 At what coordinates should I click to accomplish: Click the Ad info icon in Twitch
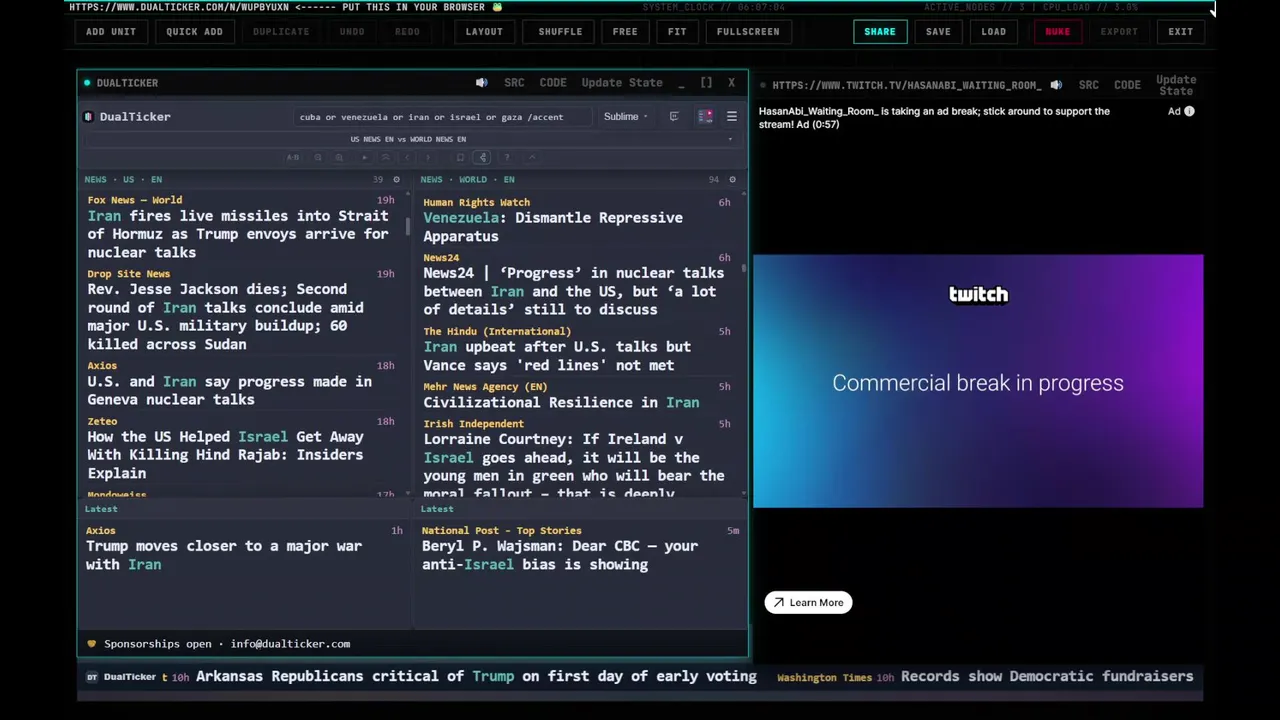(1189, 111)
